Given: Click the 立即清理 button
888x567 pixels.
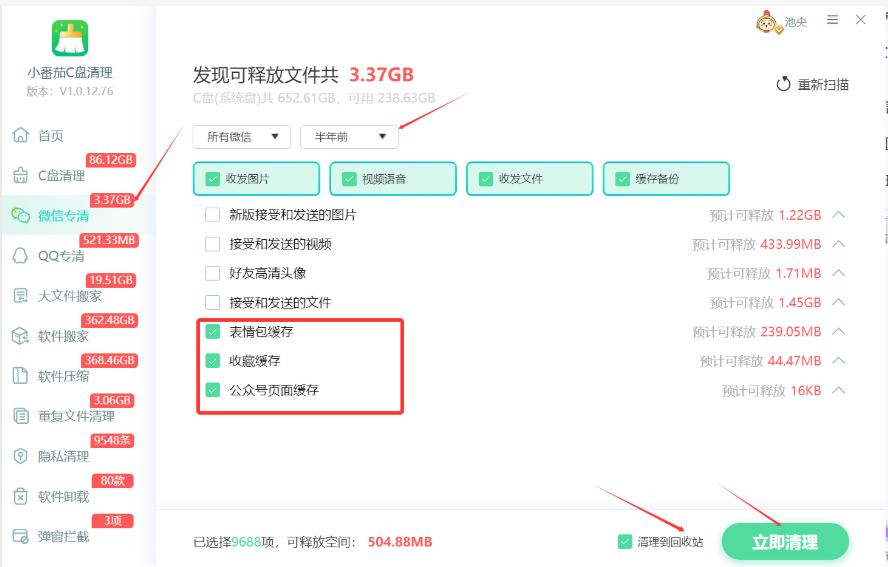Looking at the screenshot, I should [785, 542].
